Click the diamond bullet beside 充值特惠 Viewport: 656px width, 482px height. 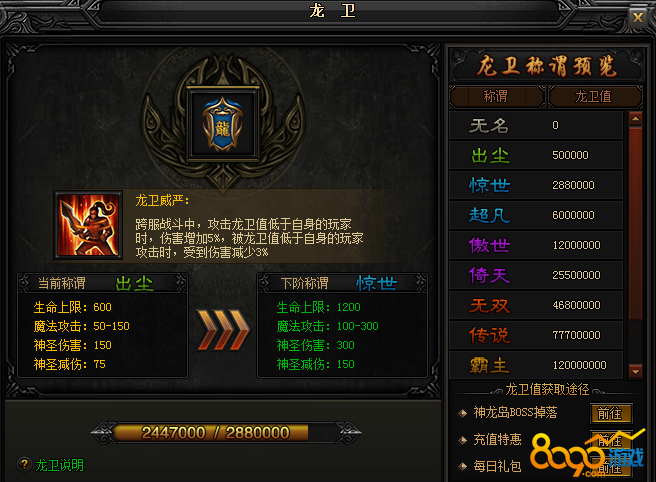[x=462, y=440]
